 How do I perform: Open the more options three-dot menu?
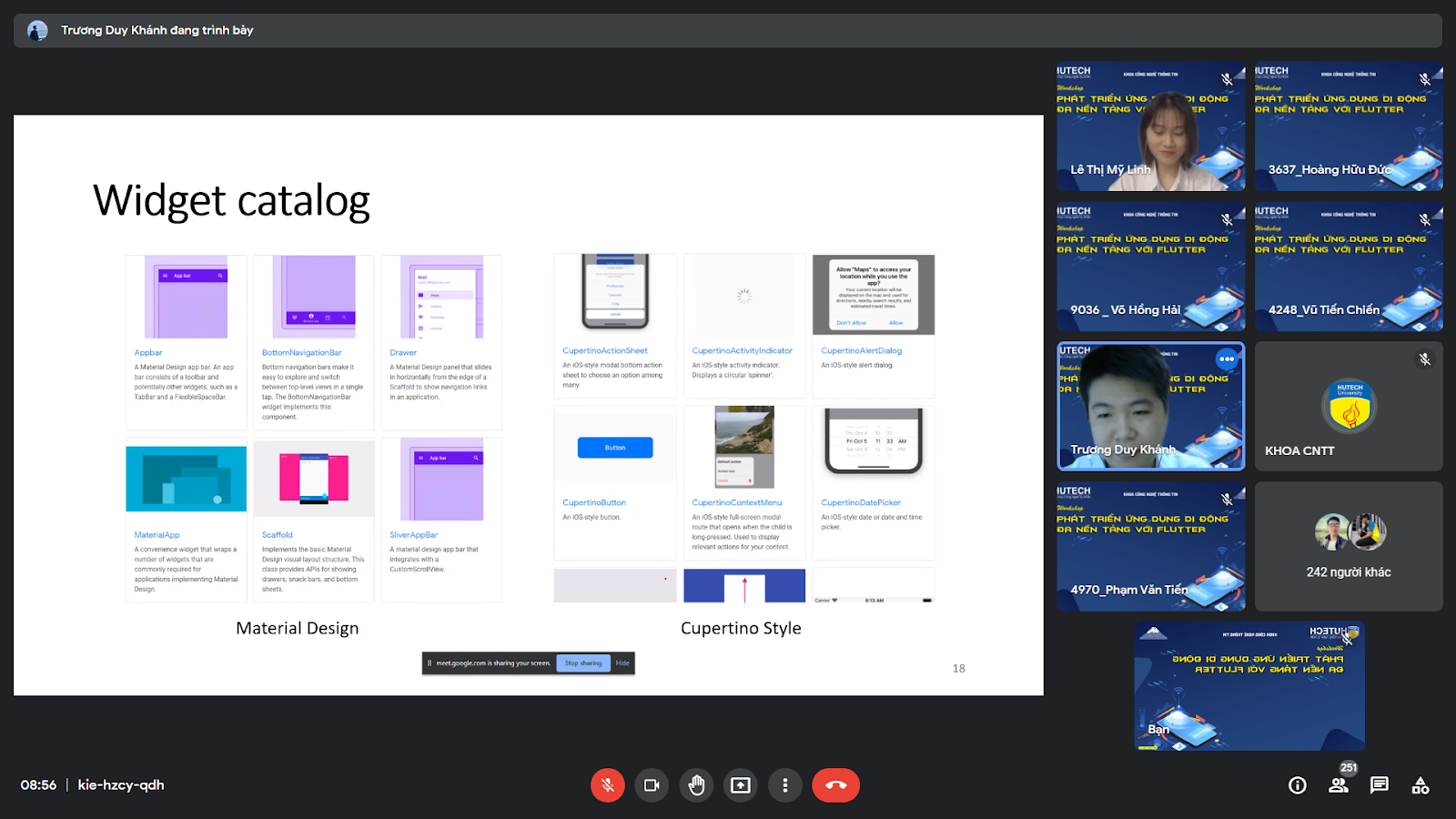pyautogui.click(x=785, y=785)
